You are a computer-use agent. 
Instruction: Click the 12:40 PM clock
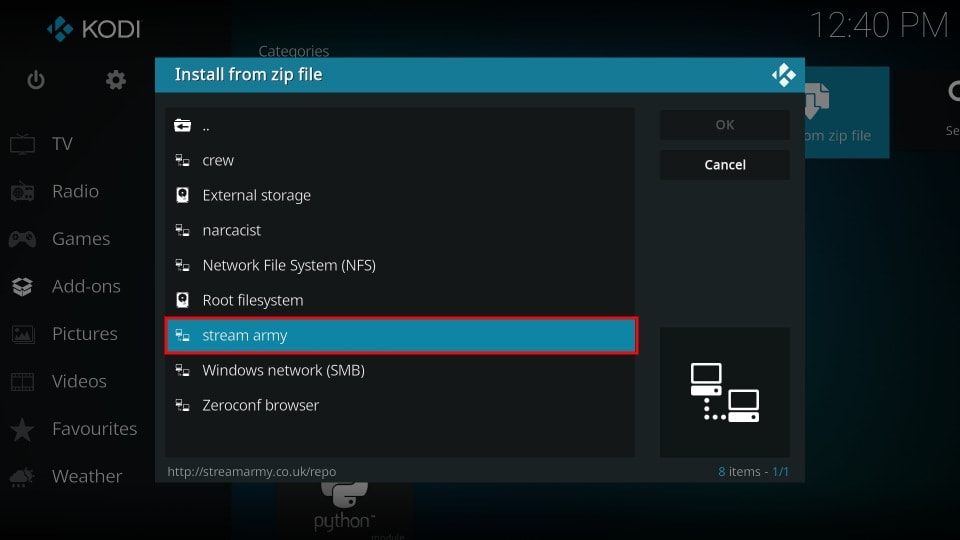[x=879, y=26]
